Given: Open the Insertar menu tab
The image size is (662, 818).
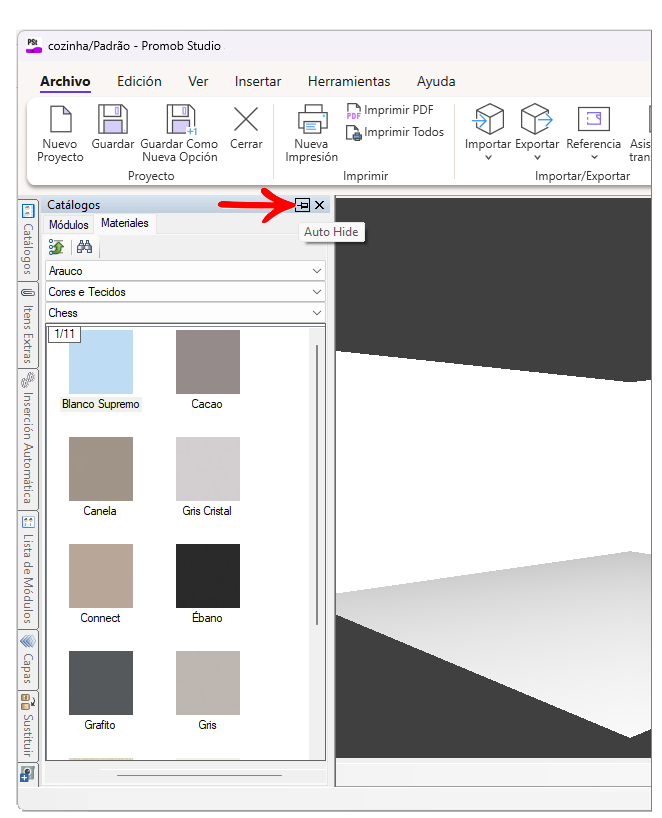Looking at the screenshot, I should pyautogui.click(x=258, y=81).
